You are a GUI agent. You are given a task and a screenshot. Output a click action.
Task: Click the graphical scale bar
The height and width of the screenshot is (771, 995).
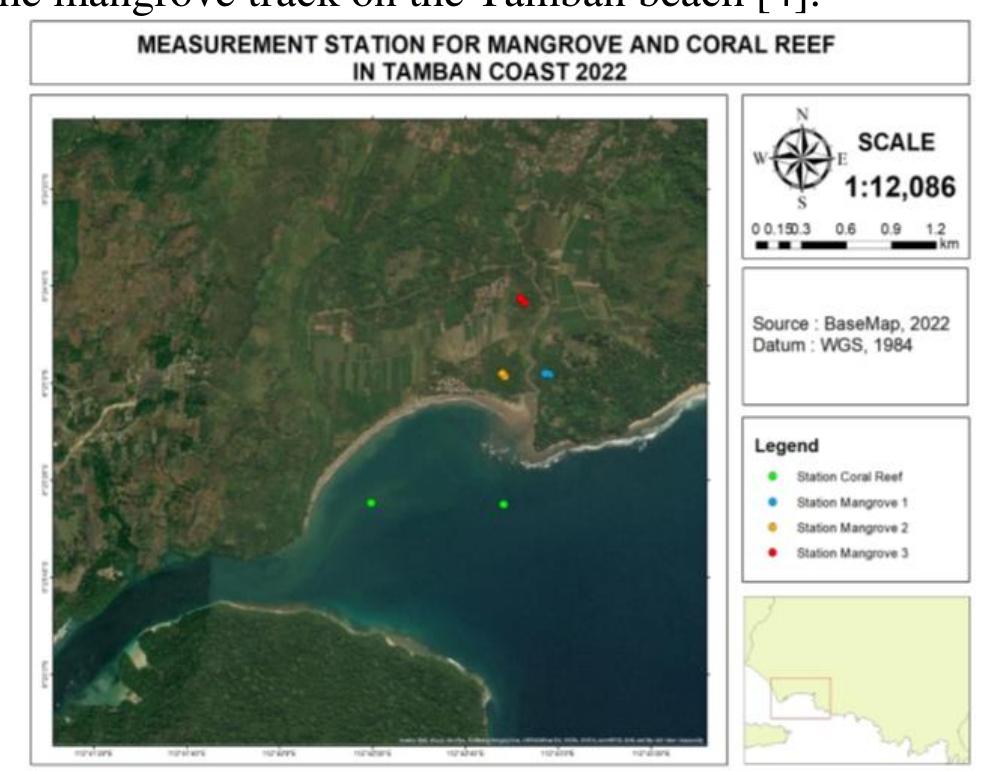pos(846,244)
